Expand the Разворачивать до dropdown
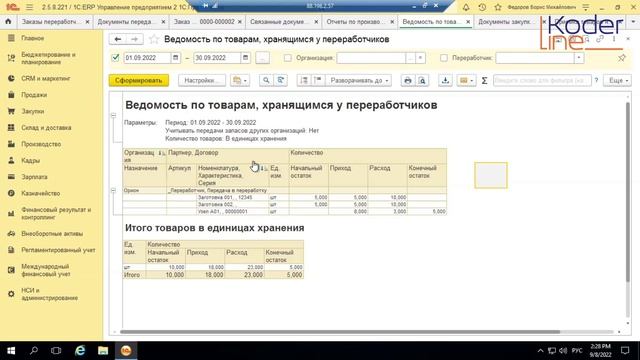The image size is (640, 360). [x=358, y=80]
